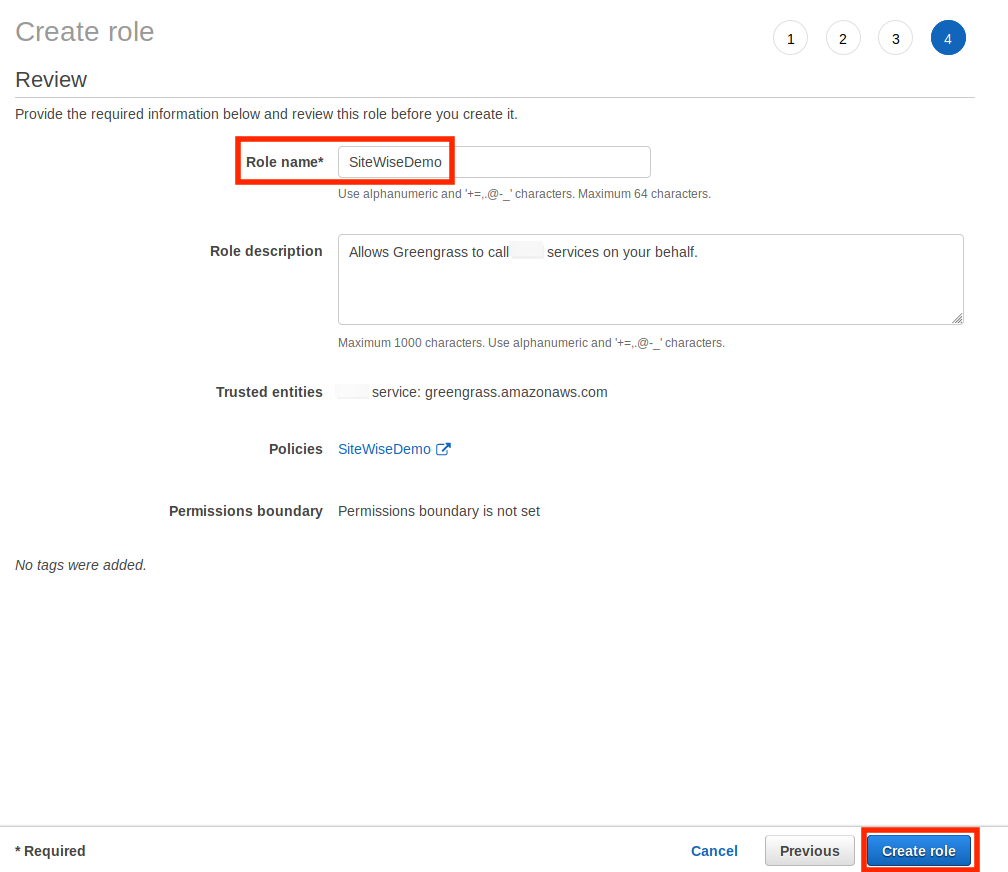
Task: Jump to step 2 indicator circle
Action: tap(843, 39)
